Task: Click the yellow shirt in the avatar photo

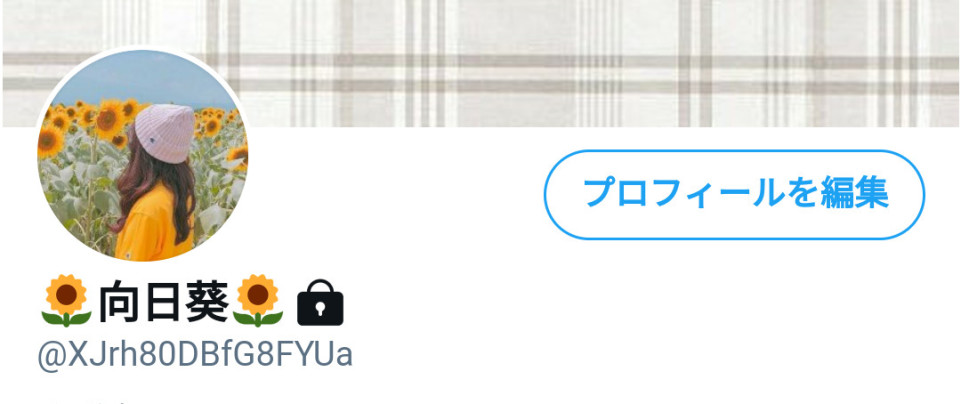Action: [x=153, y=226]
